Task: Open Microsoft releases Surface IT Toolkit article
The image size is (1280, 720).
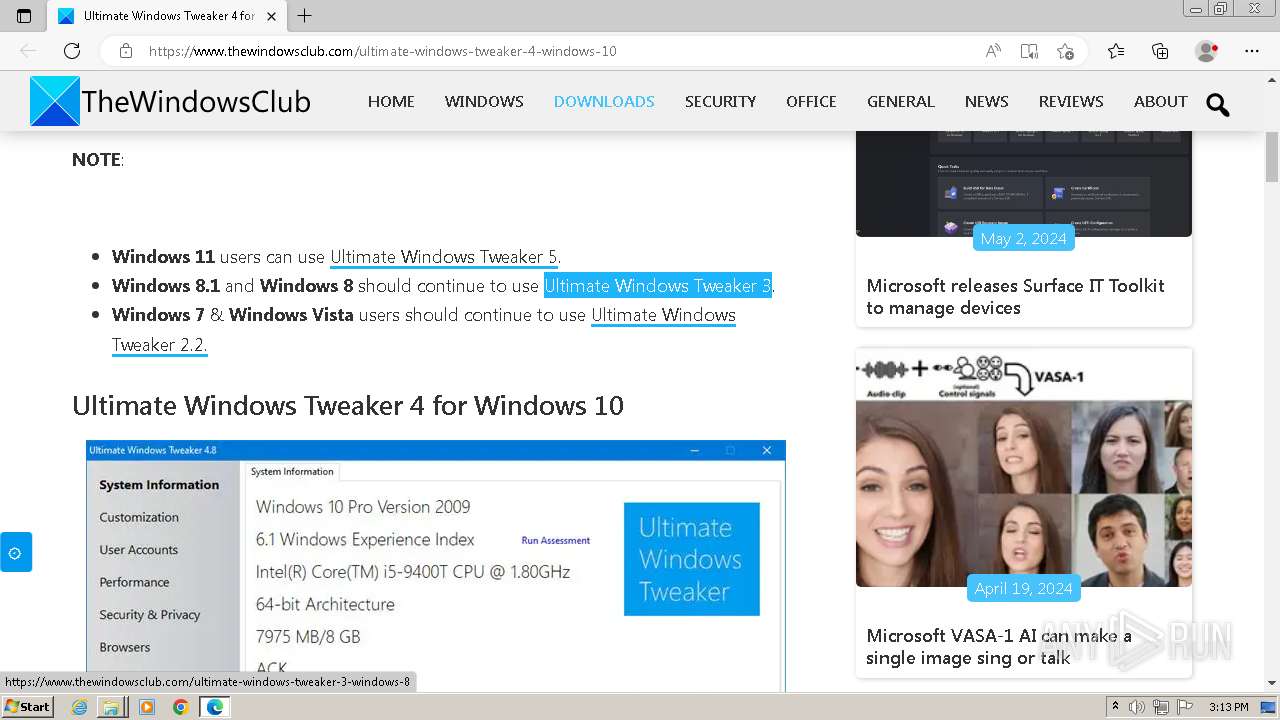Action: pyautogui.click(x=1016, y=297)
